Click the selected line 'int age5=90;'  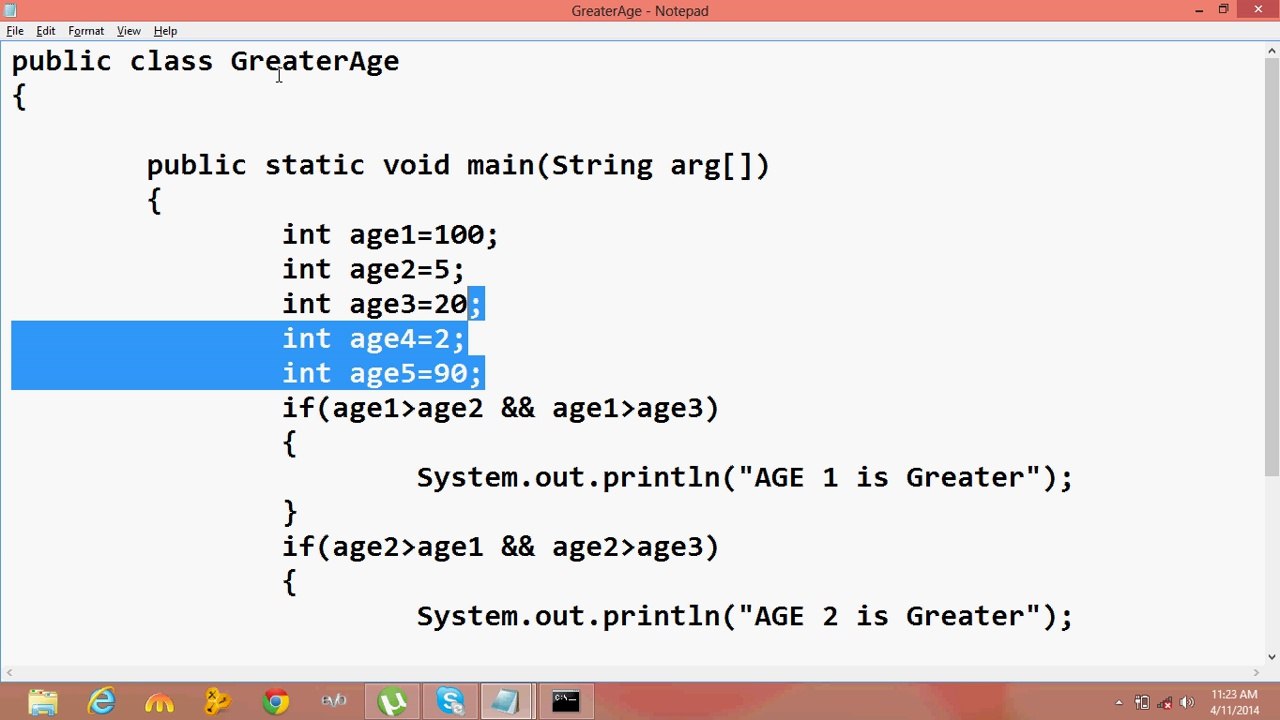(x=382, y=374)
